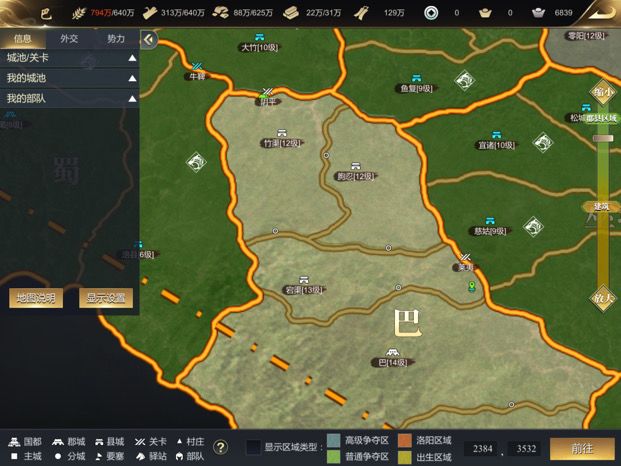Click the 郡县区域 zoom level marker
621x466 pixels.
[x=602, y=118]
